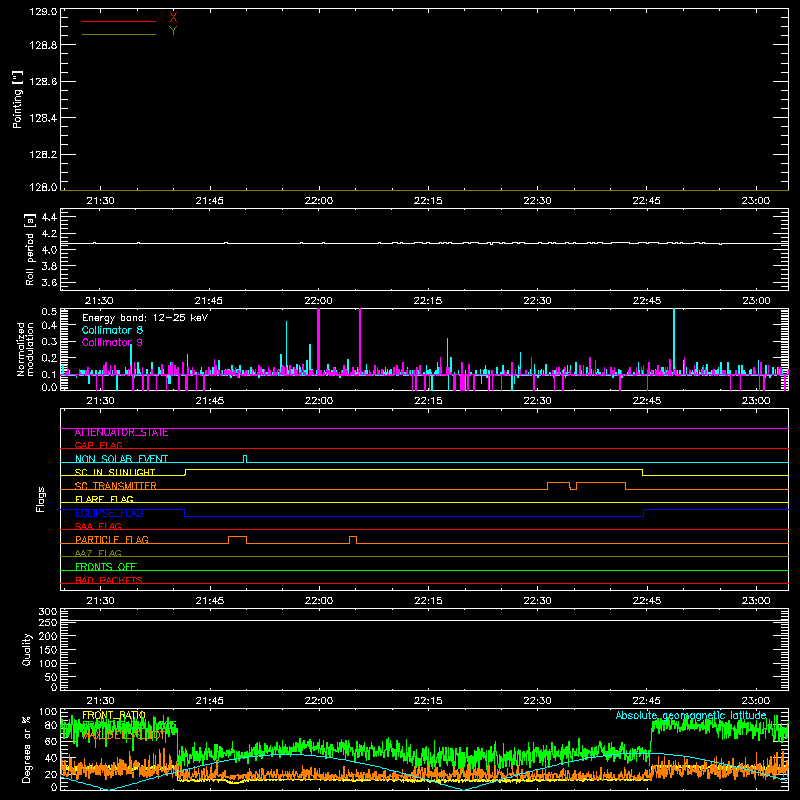Viewport: 800px width, 800px height.
Task: Click the FRONT_RATIO legend label
Action: [x=114, y=715]
